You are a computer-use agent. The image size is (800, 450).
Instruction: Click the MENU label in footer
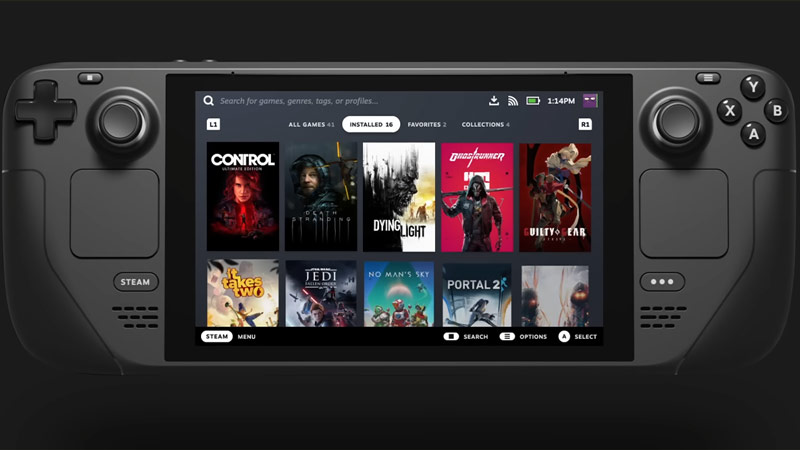[x=246, y=337]
